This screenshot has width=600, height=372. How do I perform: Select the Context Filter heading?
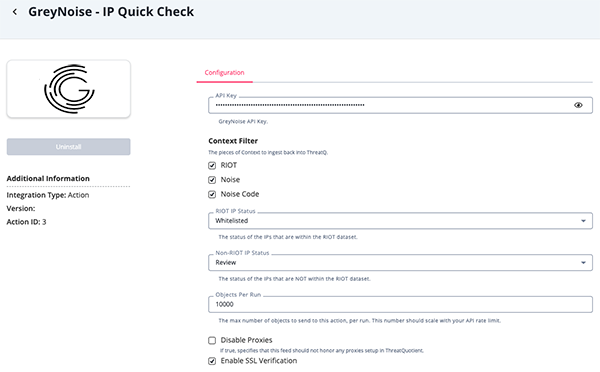[233, 141]
